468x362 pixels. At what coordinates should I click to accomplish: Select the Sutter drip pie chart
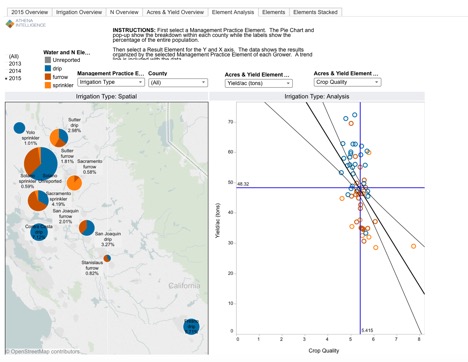click(59, 138)
